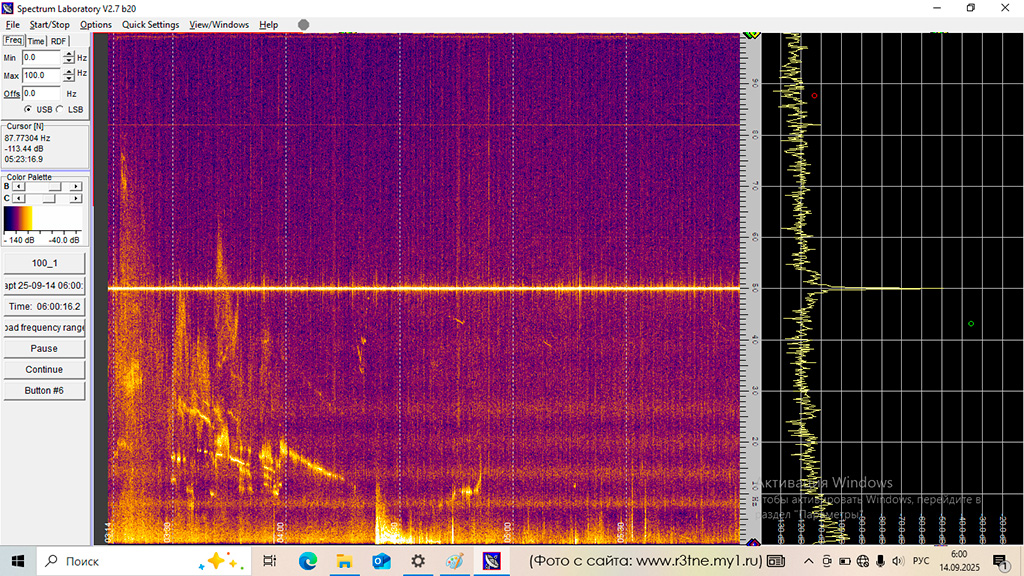Click the Min frequency up stepper arrow
The height and width of the screenshot is (576, 1024).
(x=68, y=53)
